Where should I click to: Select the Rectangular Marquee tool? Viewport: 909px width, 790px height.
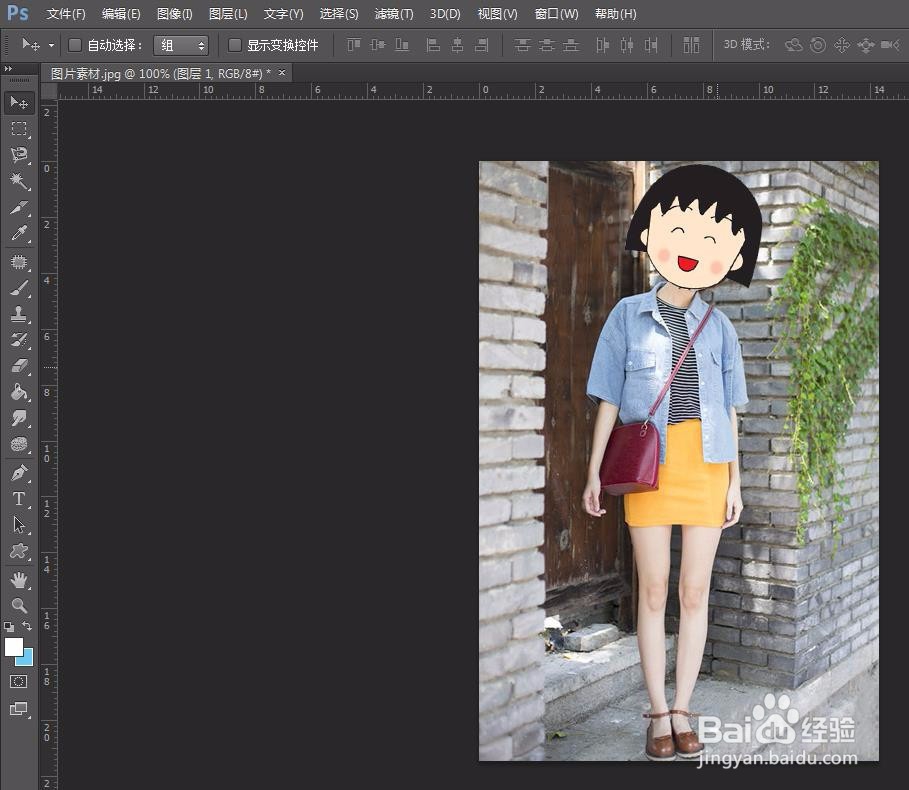tap(19, 129)
